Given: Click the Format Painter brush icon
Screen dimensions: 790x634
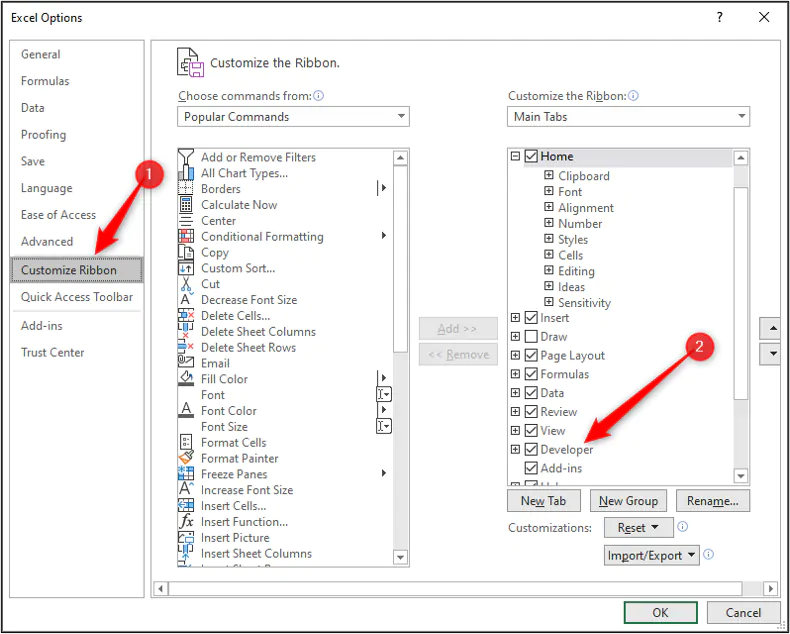Looking at the screenshot, I should click(186, 458).
